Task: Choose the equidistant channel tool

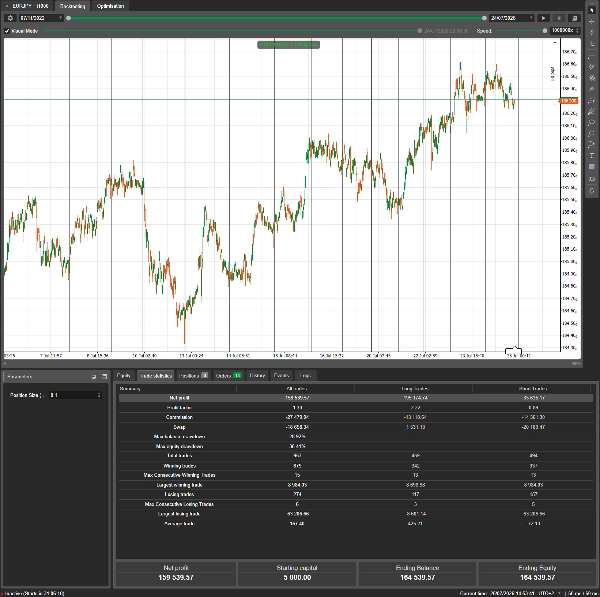Action: click(592, 78)
